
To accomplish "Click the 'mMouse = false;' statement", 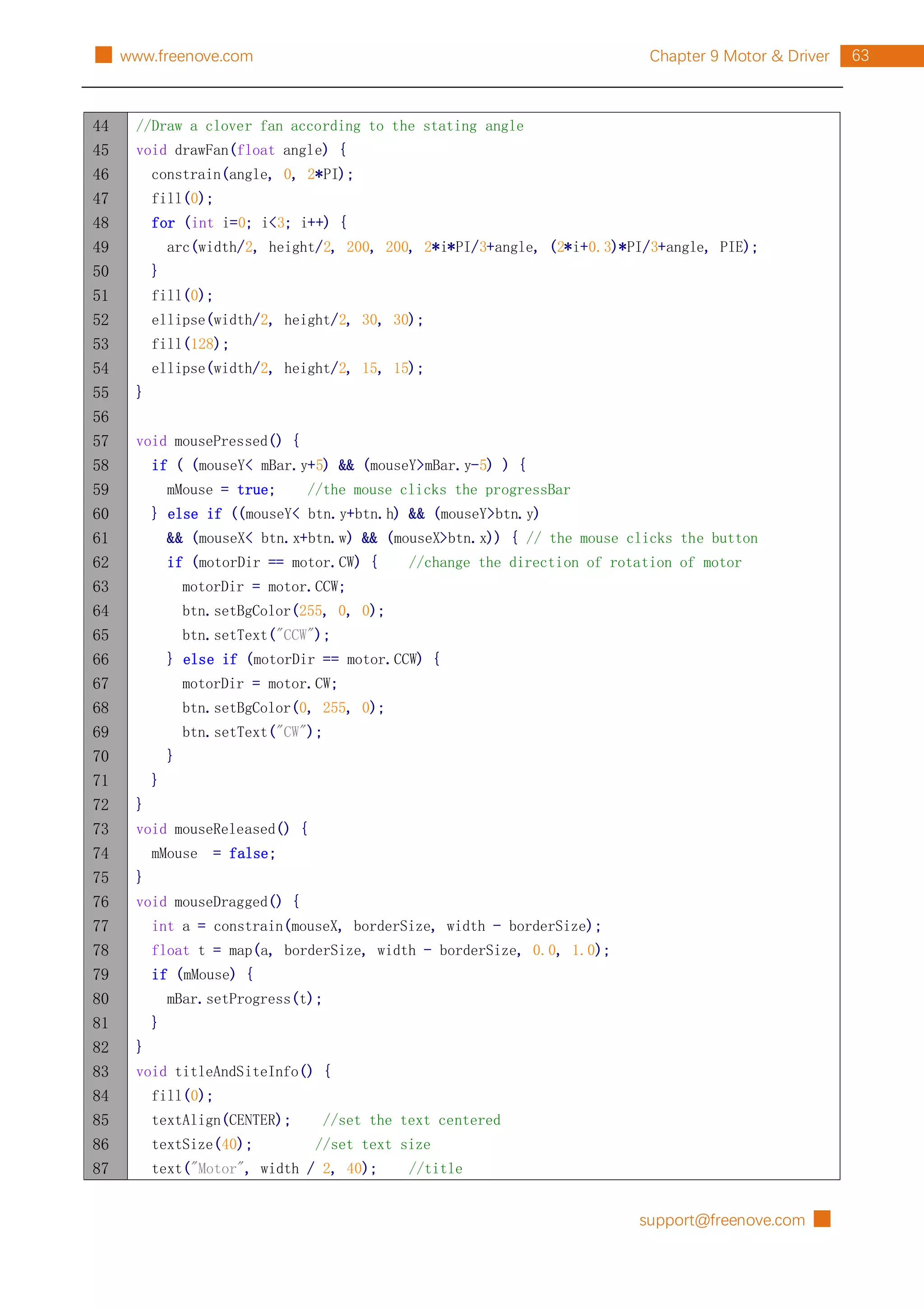I will coord(213,853).
